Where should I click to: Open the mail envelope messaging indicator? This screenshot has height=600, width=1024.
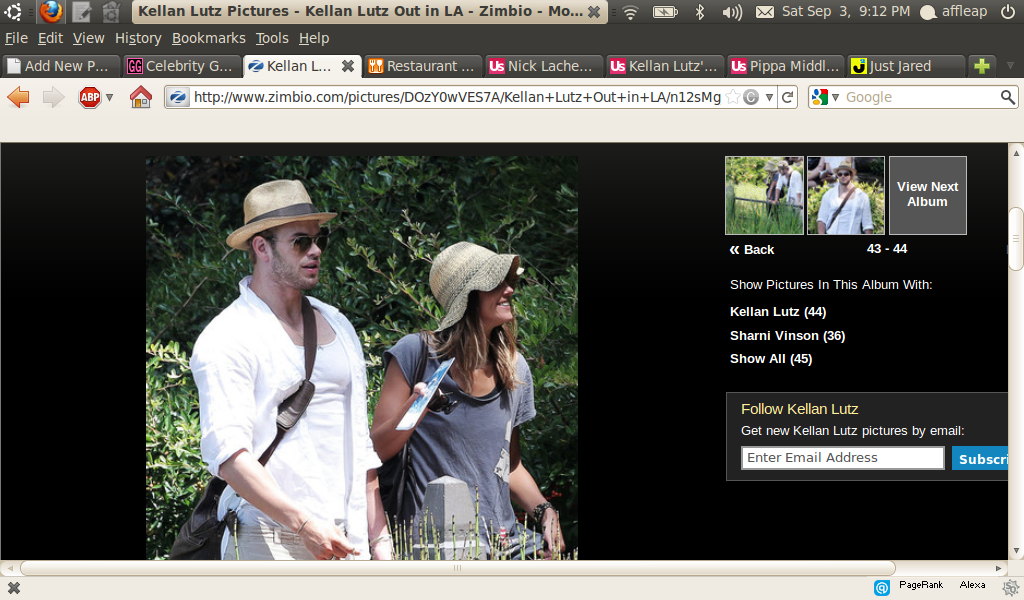click(x=765, y=12)
